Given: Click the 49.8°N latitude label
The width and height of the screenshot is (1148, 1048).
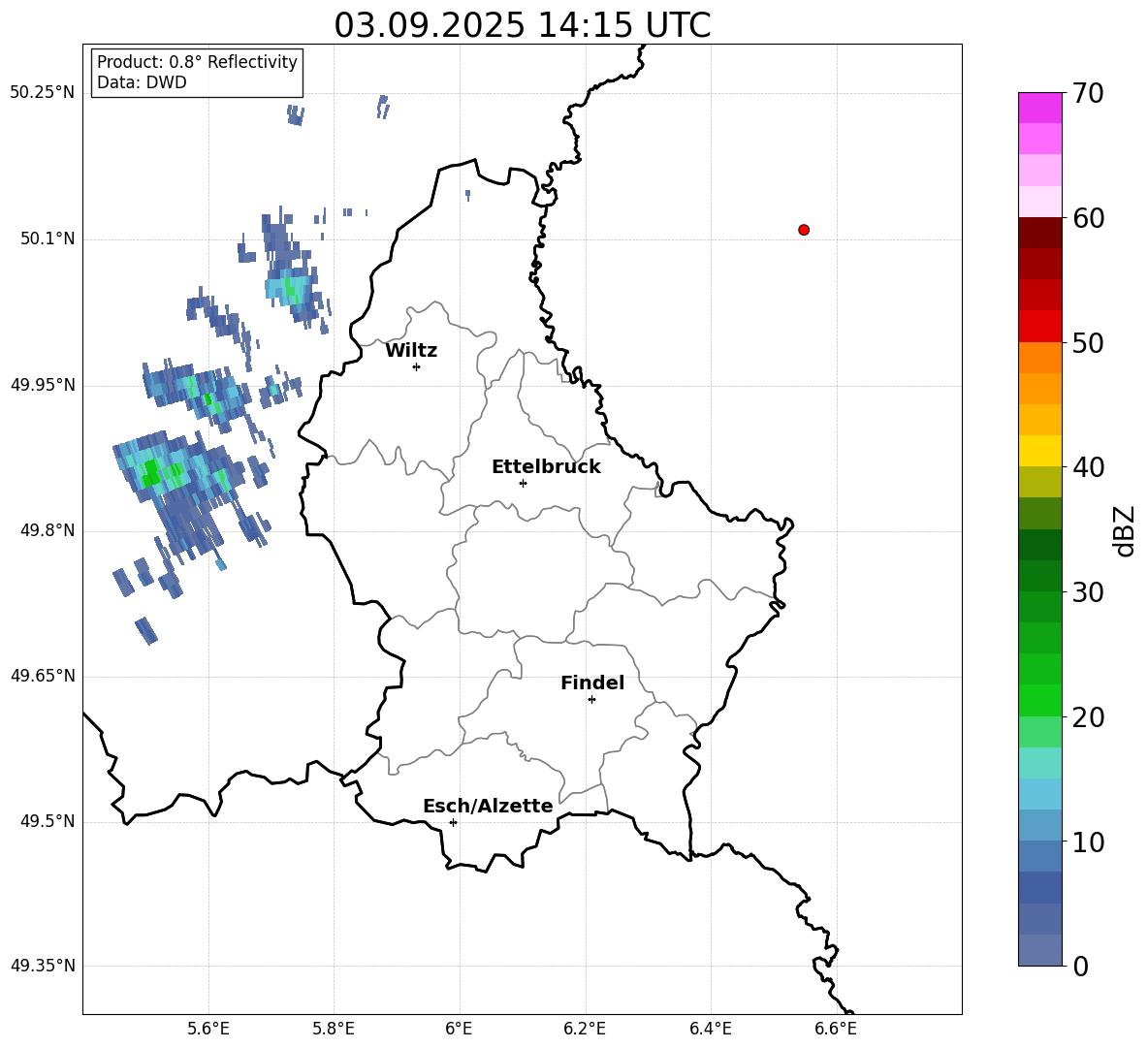Looking at the screenshot, I should 48,530.
